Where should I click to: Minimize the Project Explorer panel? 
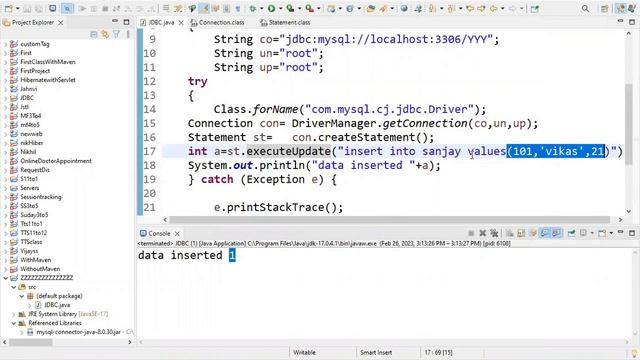[x=115, y=21]
